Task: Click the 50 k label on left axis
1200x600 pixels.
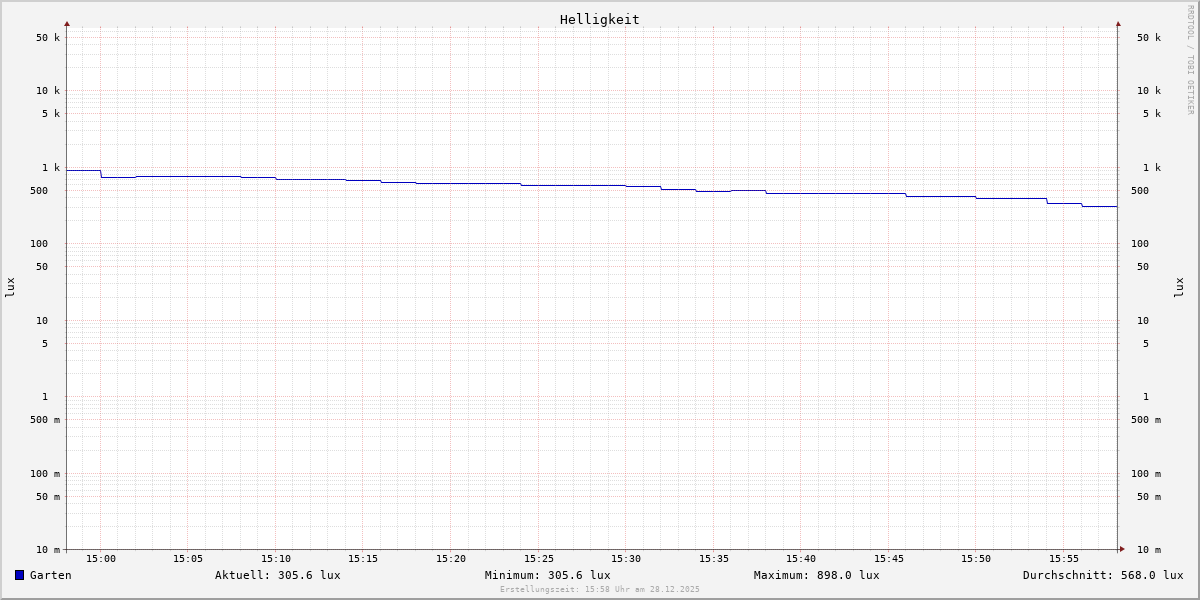Action: point(48,38)
